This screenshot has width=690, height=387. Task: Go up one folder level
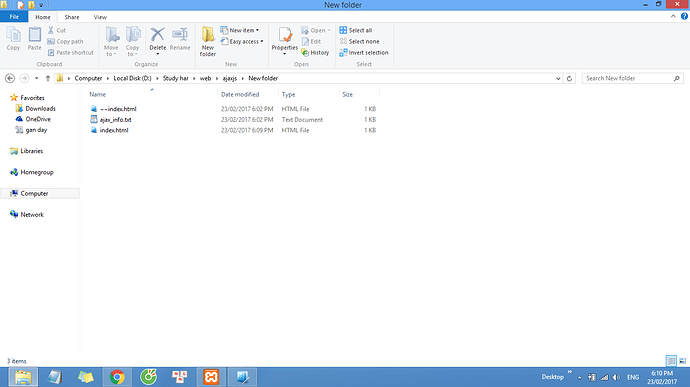pyautogui.click(x=48, y=78)
